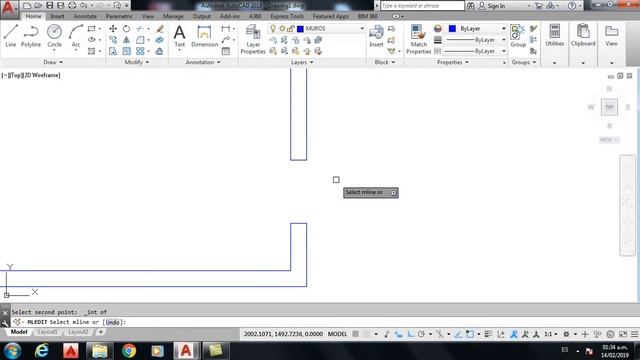Toggle ortho mode in status bar
This screenshot has height=360, width=640.
coord(410,334)
